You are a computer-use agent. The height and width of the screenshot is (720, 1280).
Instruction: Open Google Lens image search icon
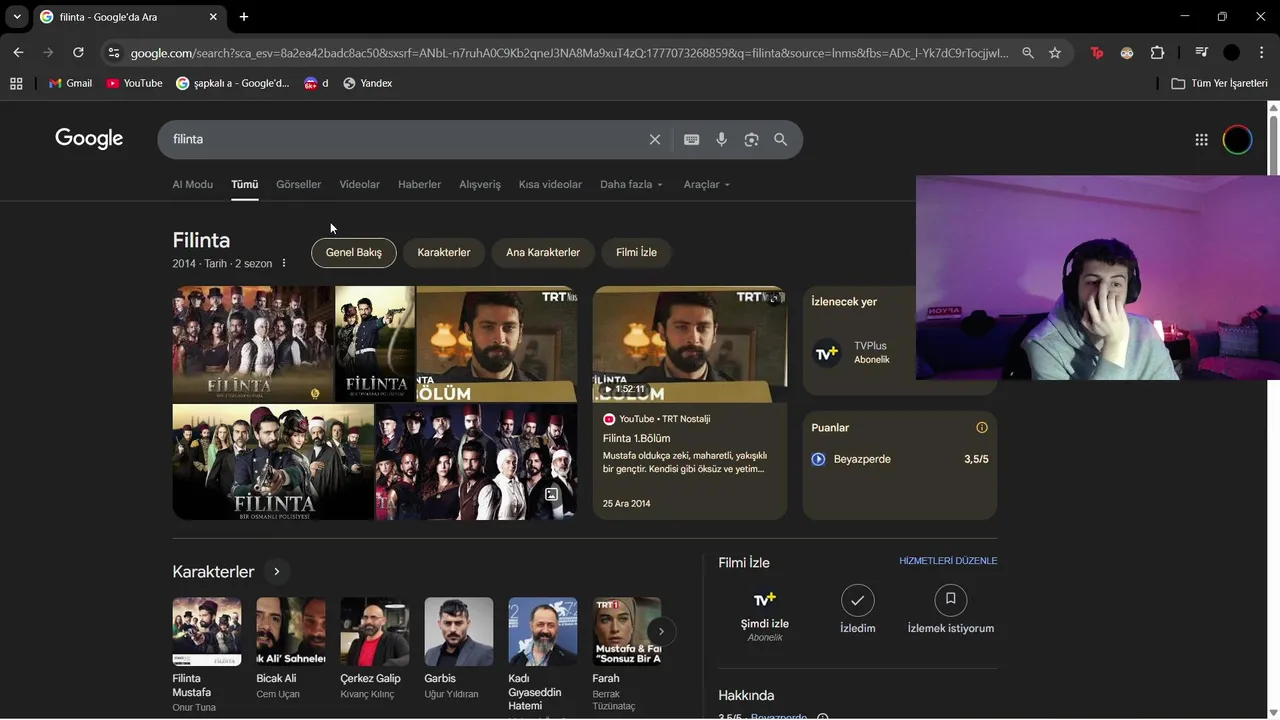tap(751, 140)
